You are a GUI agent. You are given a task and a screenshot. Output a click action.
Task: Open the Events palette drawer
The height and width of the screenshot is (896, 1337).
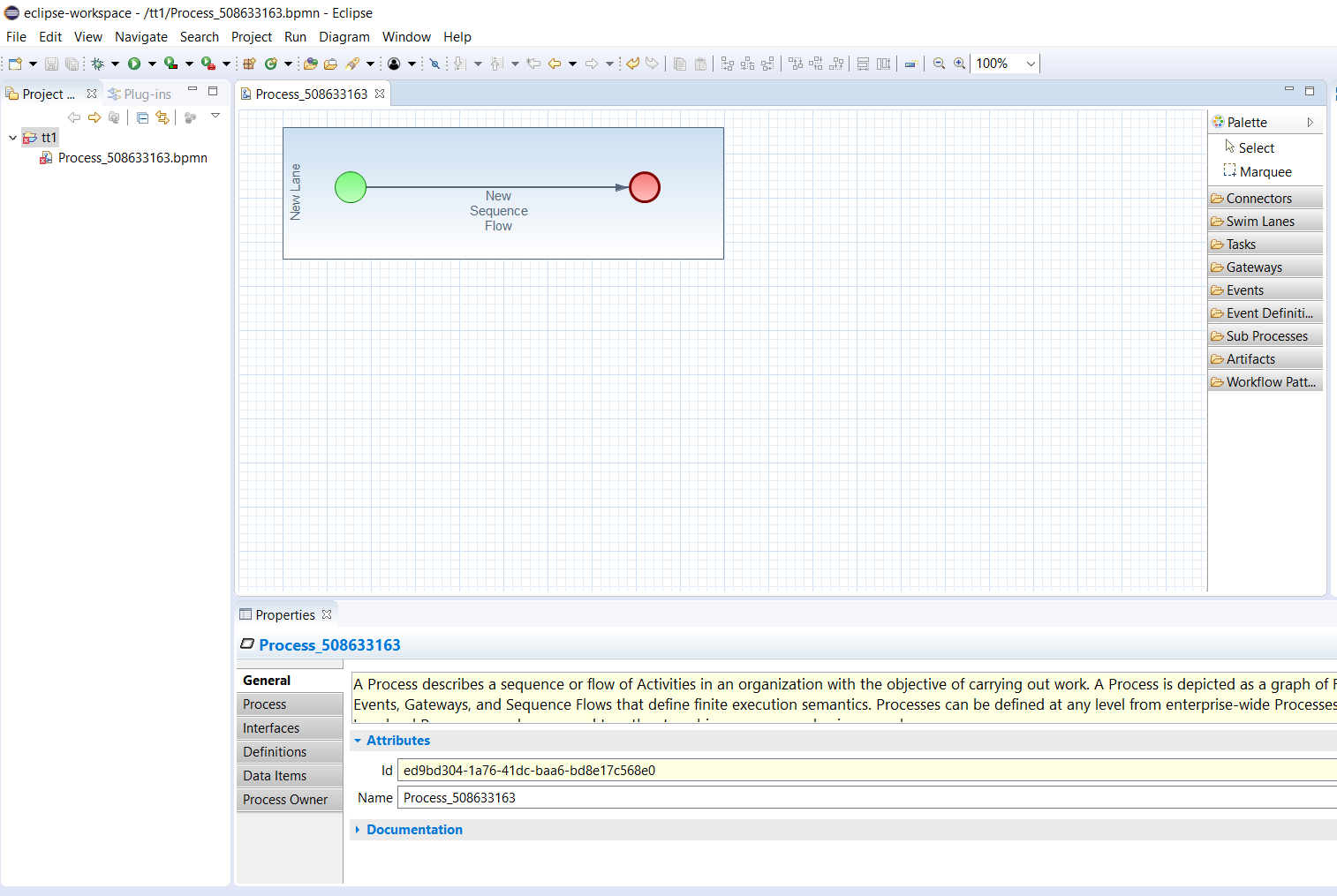point(1265,290)
